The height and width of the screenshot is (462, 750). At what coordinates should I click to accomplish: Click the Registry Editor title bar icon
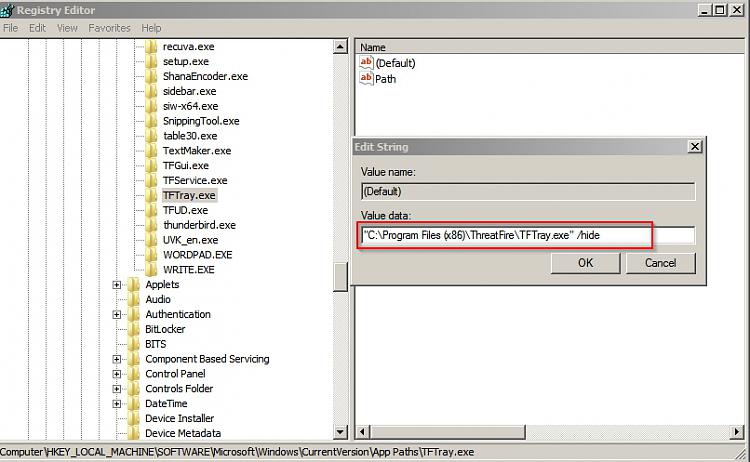click(x=7, y=10)
